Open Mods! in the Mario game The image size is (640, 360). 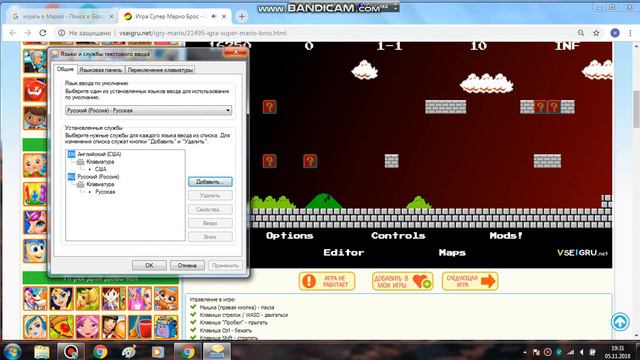point(506,236)
